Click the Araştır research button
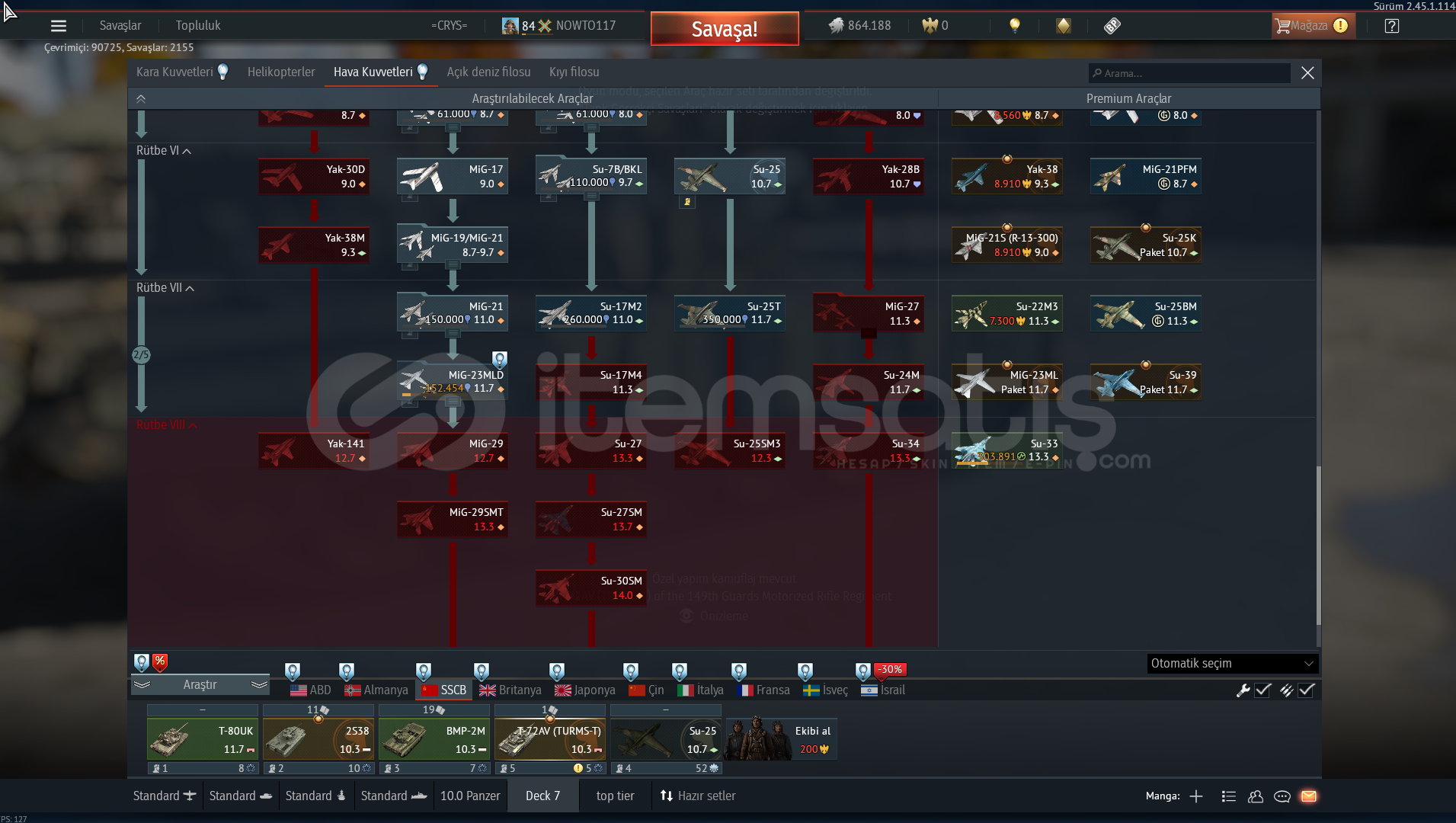The width and height of the screenshot is (1456, 823). coord(200,685)
